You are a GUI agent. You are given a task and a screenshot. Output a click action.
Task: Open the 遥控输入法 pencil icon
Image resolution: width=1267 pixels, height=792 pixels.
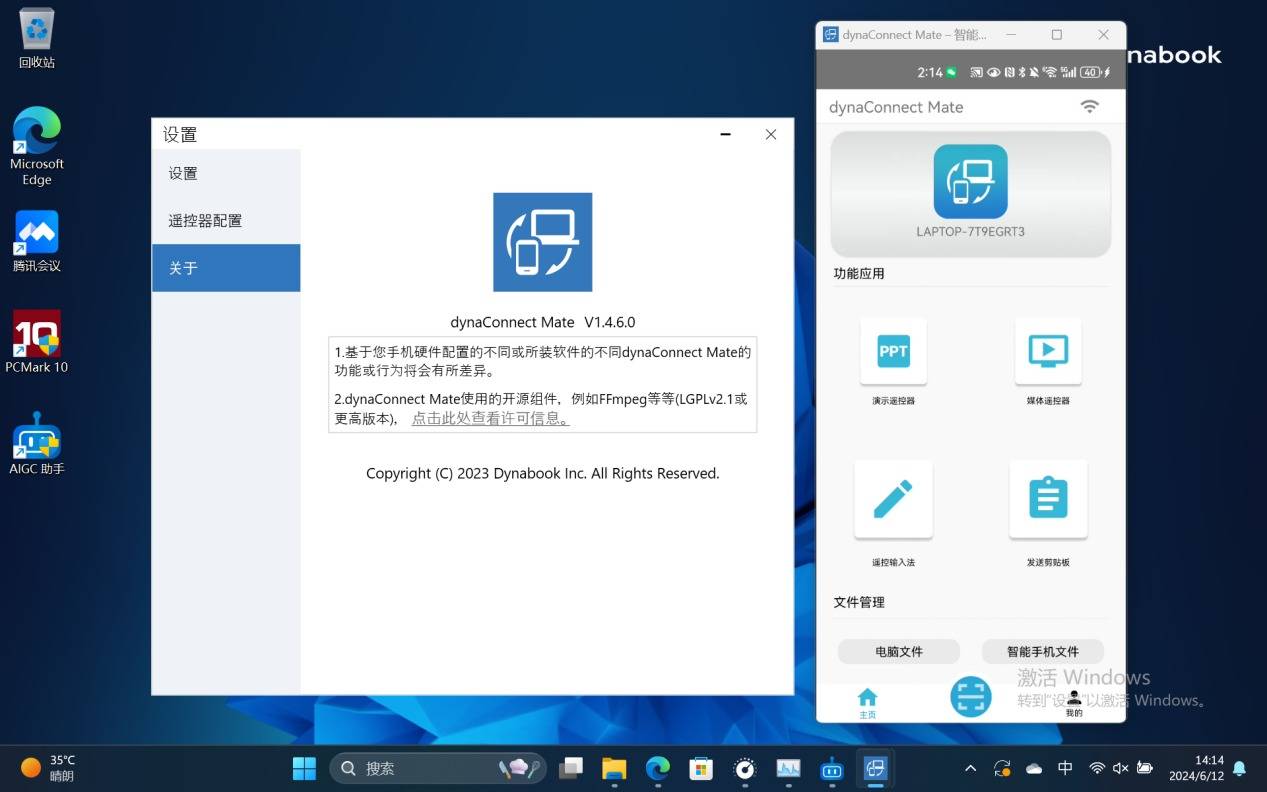pos(893,498)
